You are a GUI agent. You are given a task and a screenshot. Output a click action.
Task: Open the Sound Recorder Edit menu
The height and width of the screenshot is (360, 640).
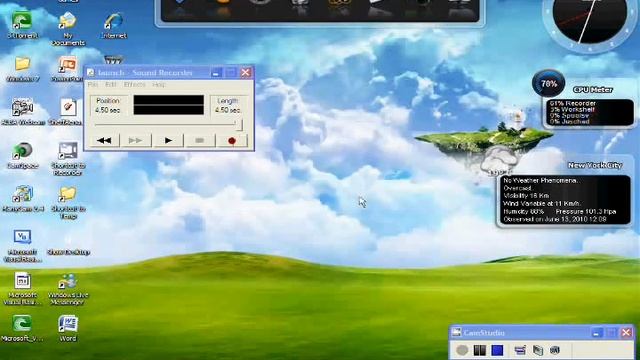pyautogui.click(x=111, y=84)
